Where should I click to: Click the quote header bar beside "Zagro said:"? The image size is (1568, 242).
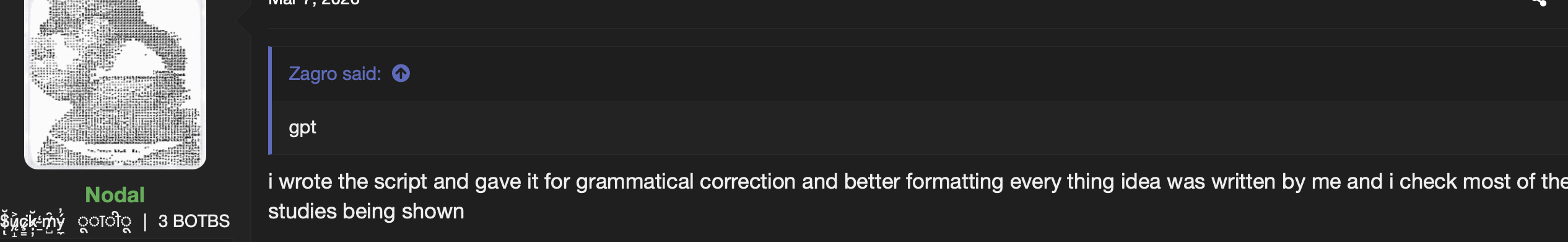(x=920, y=73)
